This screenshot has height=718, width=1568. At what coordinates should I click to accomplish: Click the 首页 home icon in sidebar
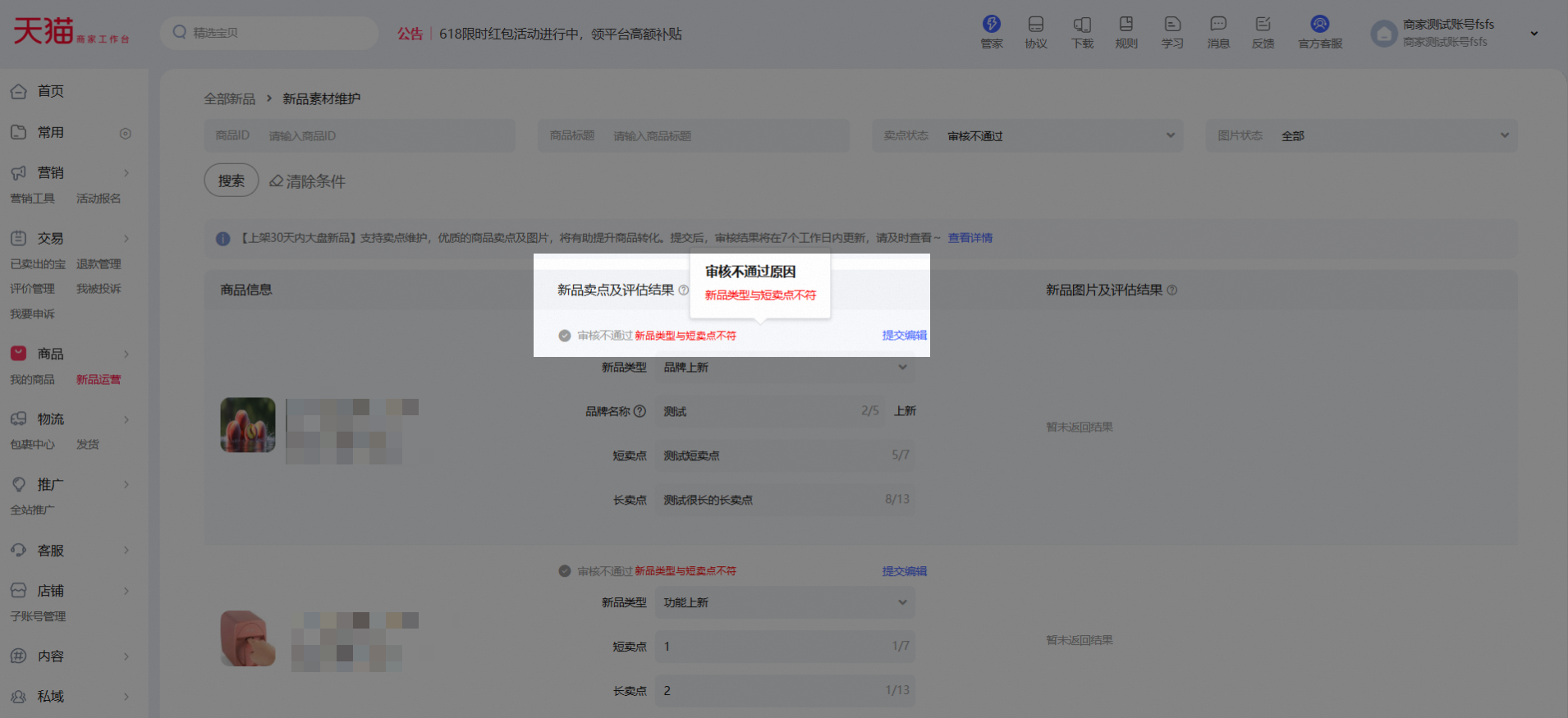pos(19,91)
